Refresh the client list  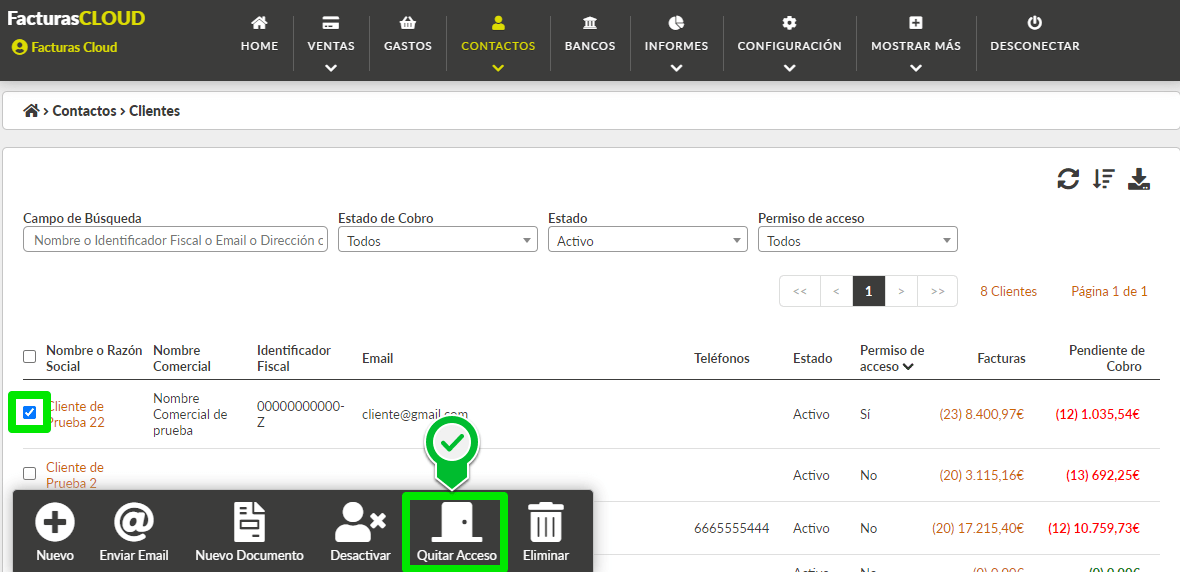point(1068,179)
